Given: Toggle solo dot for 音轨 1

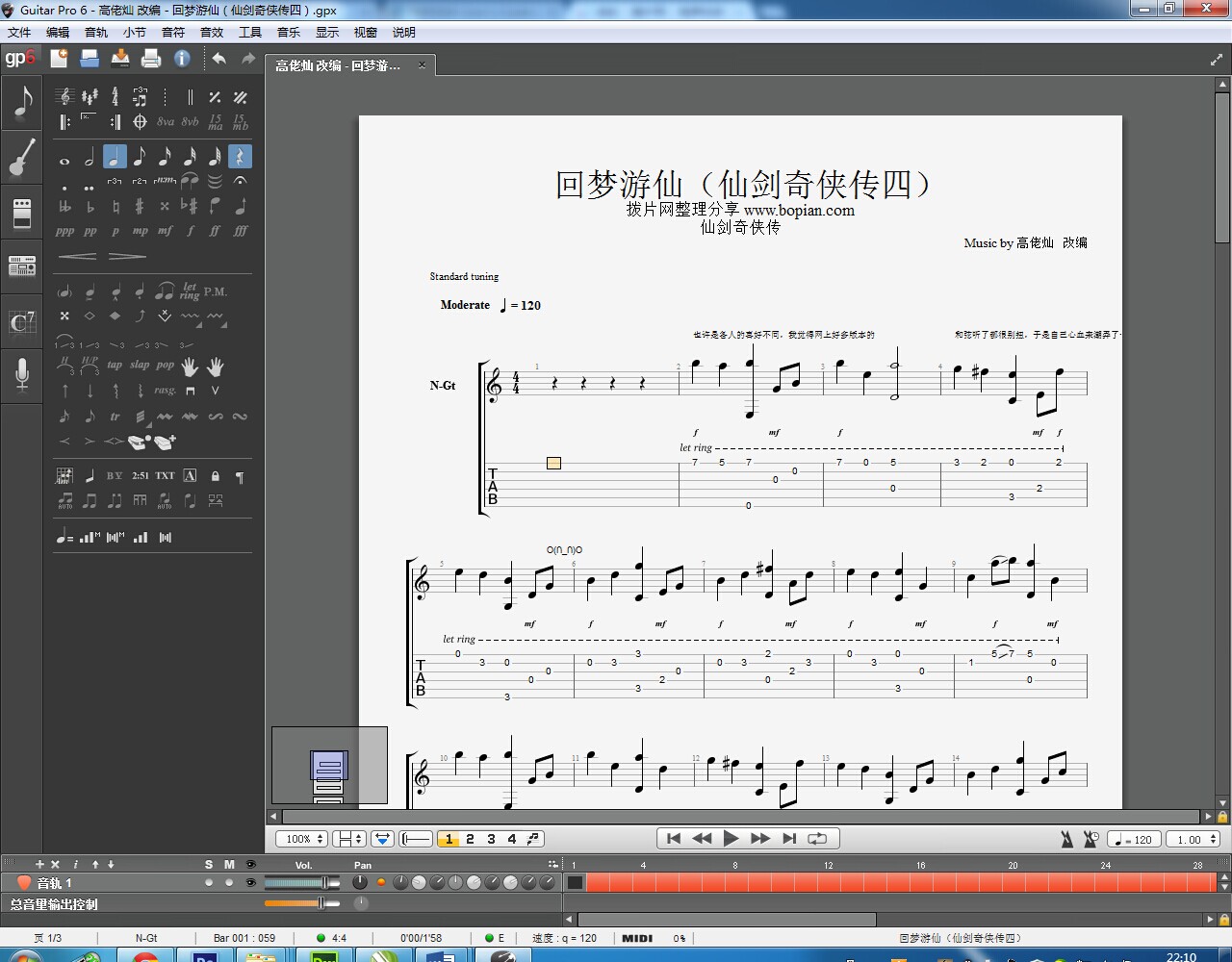Looking at the screenshot, I should coord(209,882).
